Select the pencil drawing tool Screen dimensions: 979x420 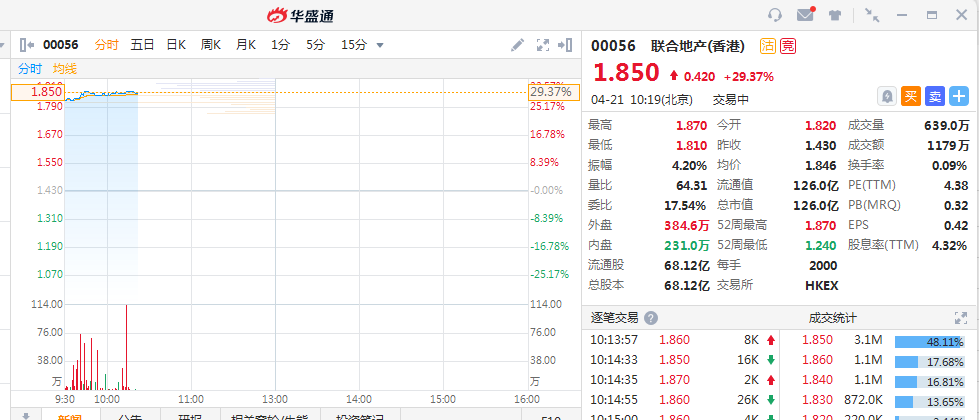point(518,44)
